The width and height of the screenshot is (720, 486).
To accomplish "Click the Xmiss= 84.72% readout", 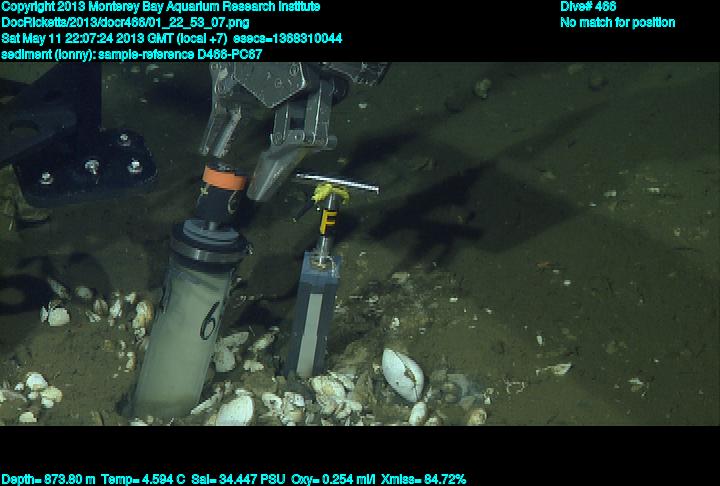I will coord(423,480).
